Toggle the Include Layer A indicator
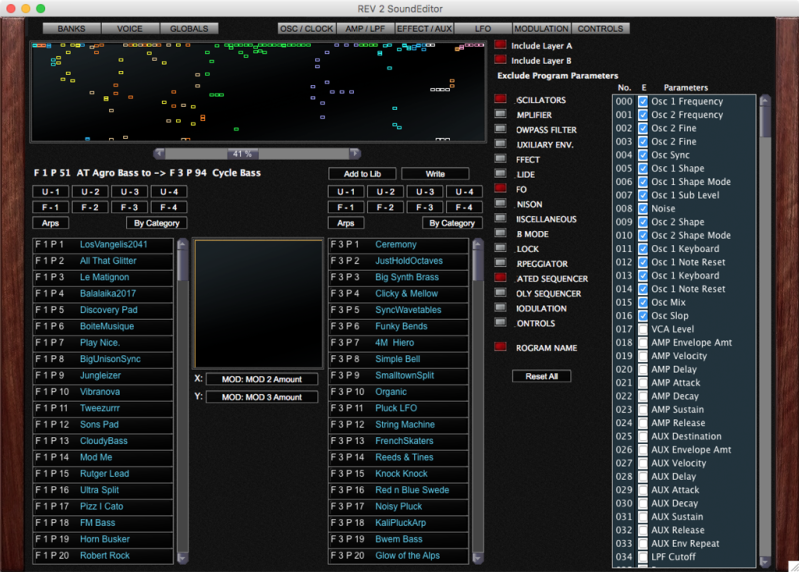This screenshot has width=800, height=572. click(x=500, y=45)
